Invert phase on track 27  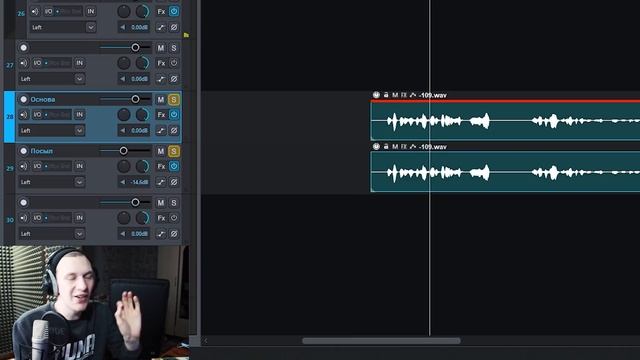(174, 79)
